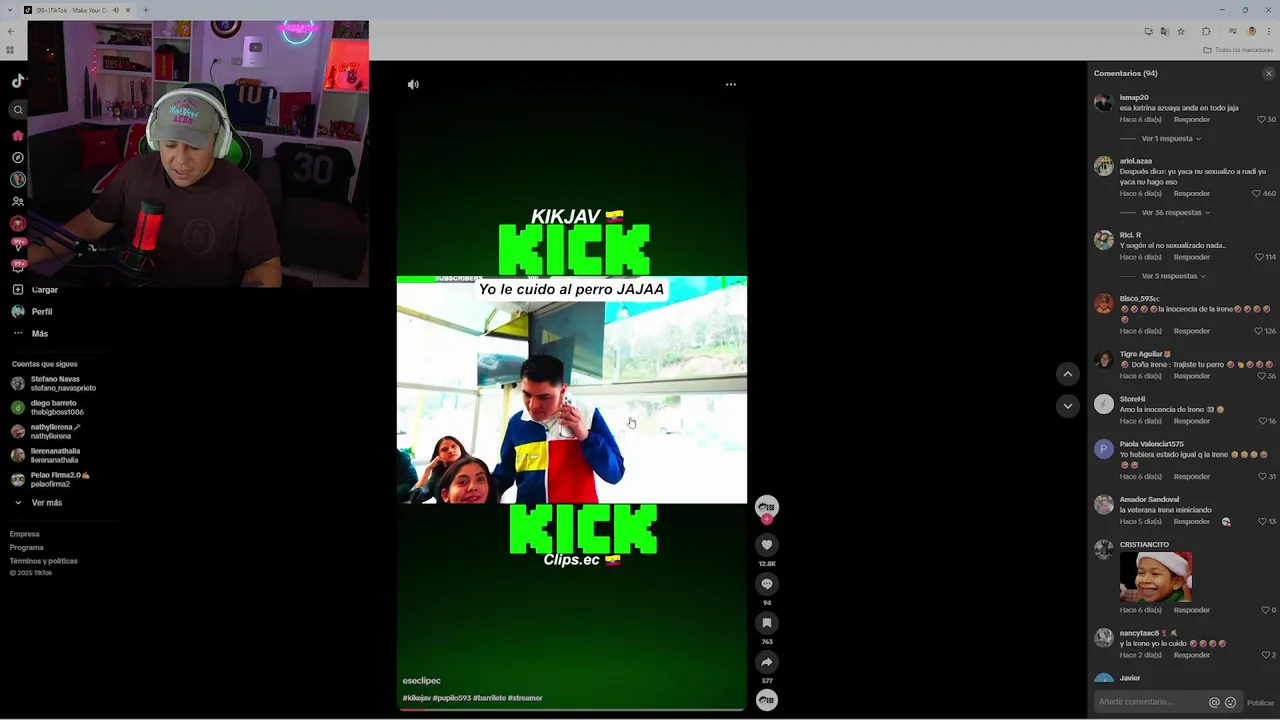Open the Programa footer link
The width and height of the screenshot is (1280, 720).
pyautogui.click(x=27, y=548)
